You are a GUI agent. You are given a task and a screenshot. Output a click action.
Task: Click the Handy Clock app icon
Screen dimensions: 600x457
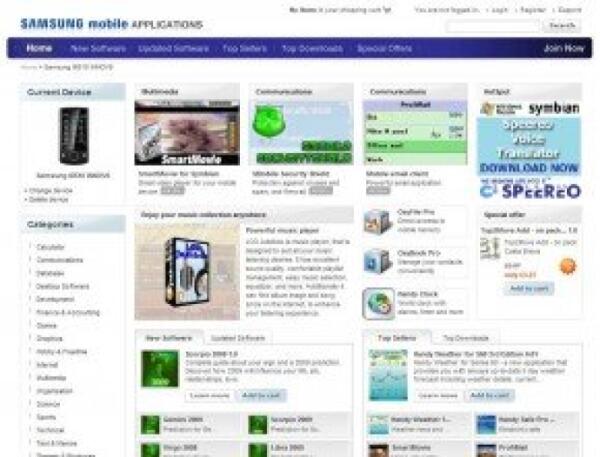point(377,303)
